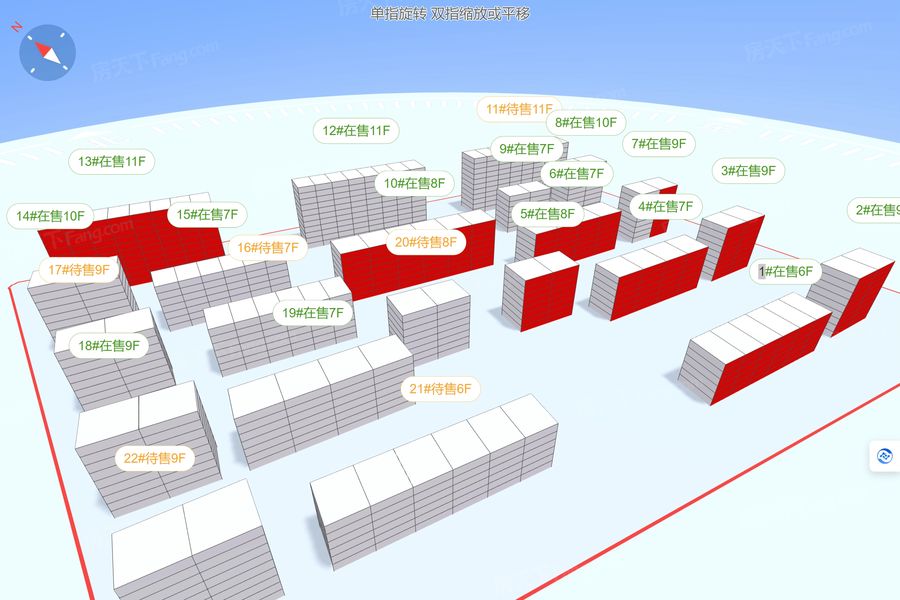Open the 8#在售10F building label
Image resolution: width=900 pixels, height=600 pixels.
(x=586, y=122)
